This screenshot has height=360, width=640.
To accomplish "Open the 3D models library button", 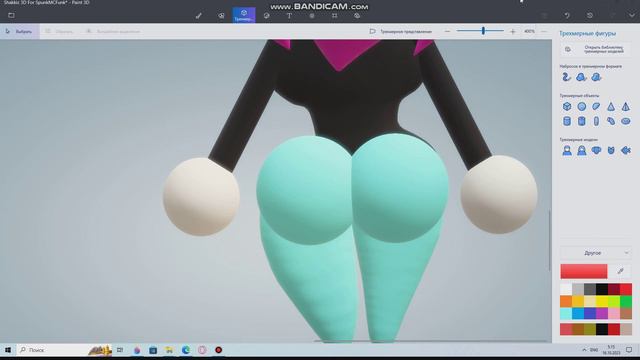I will tap(596, 49).
